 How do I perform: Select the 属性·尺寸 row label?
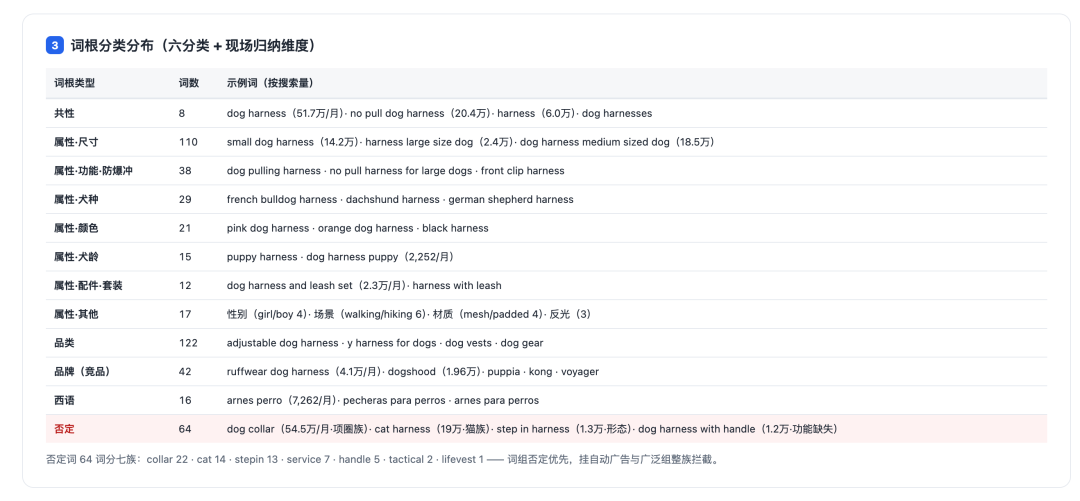click(x=76, y=142)
